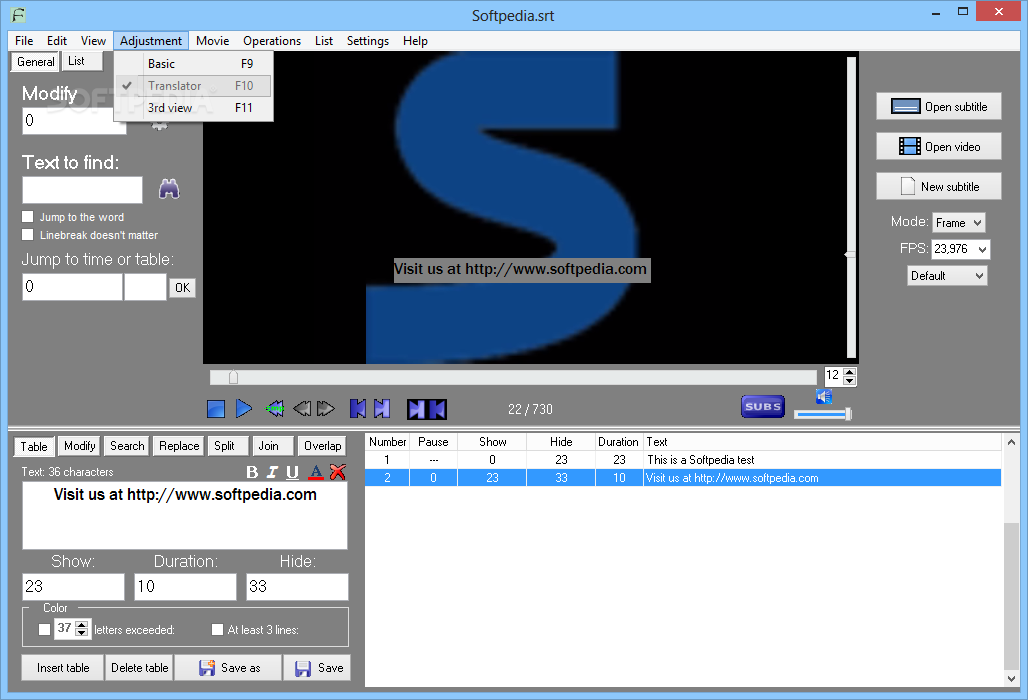The height and width of the screenshot is (700, 1028).
Task: Click the left icon of the dark-background pair
Action: [417, 409]
